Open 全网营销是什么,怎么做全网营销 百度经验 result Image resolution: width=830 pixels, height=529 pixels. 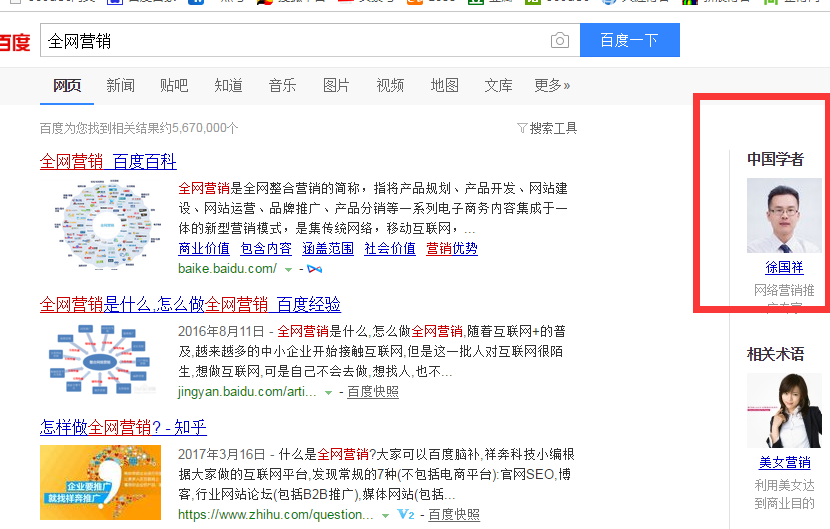pos(190,304)
